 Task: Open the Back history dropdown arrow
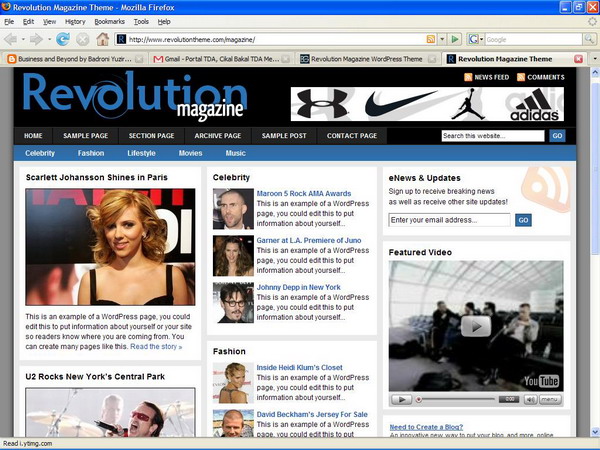click(23, 39)
